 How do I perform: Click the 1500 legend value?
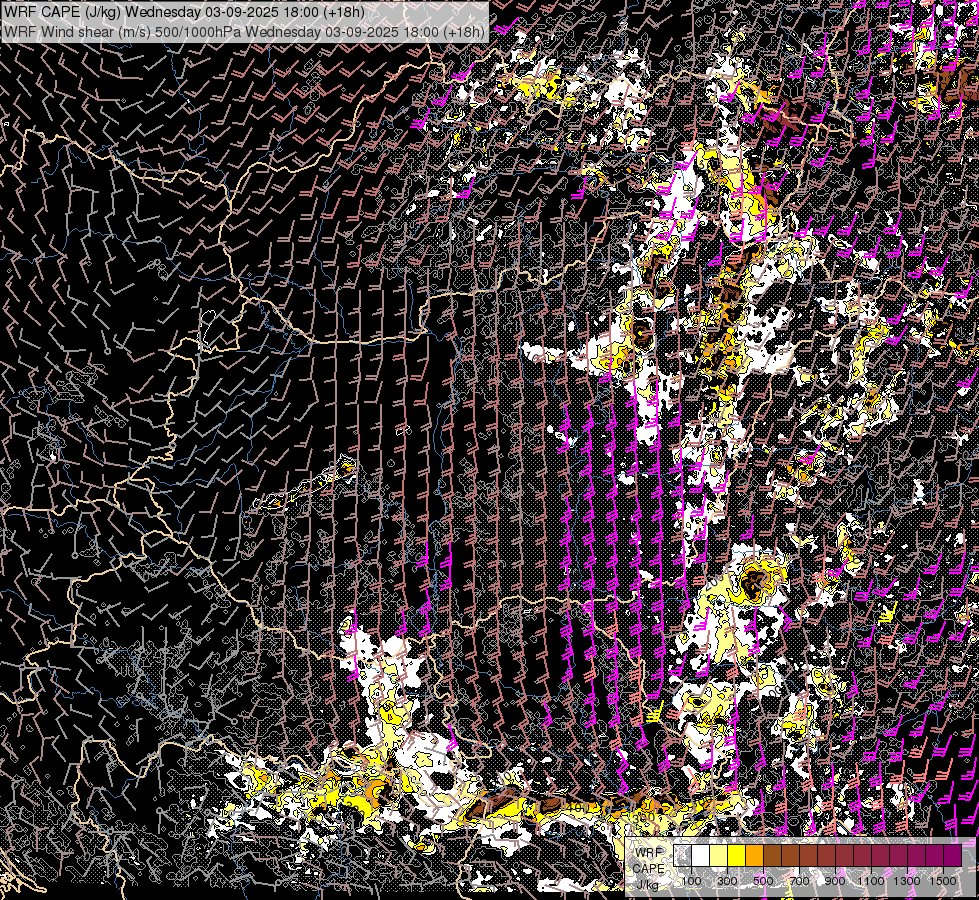(x=943, y=881)
